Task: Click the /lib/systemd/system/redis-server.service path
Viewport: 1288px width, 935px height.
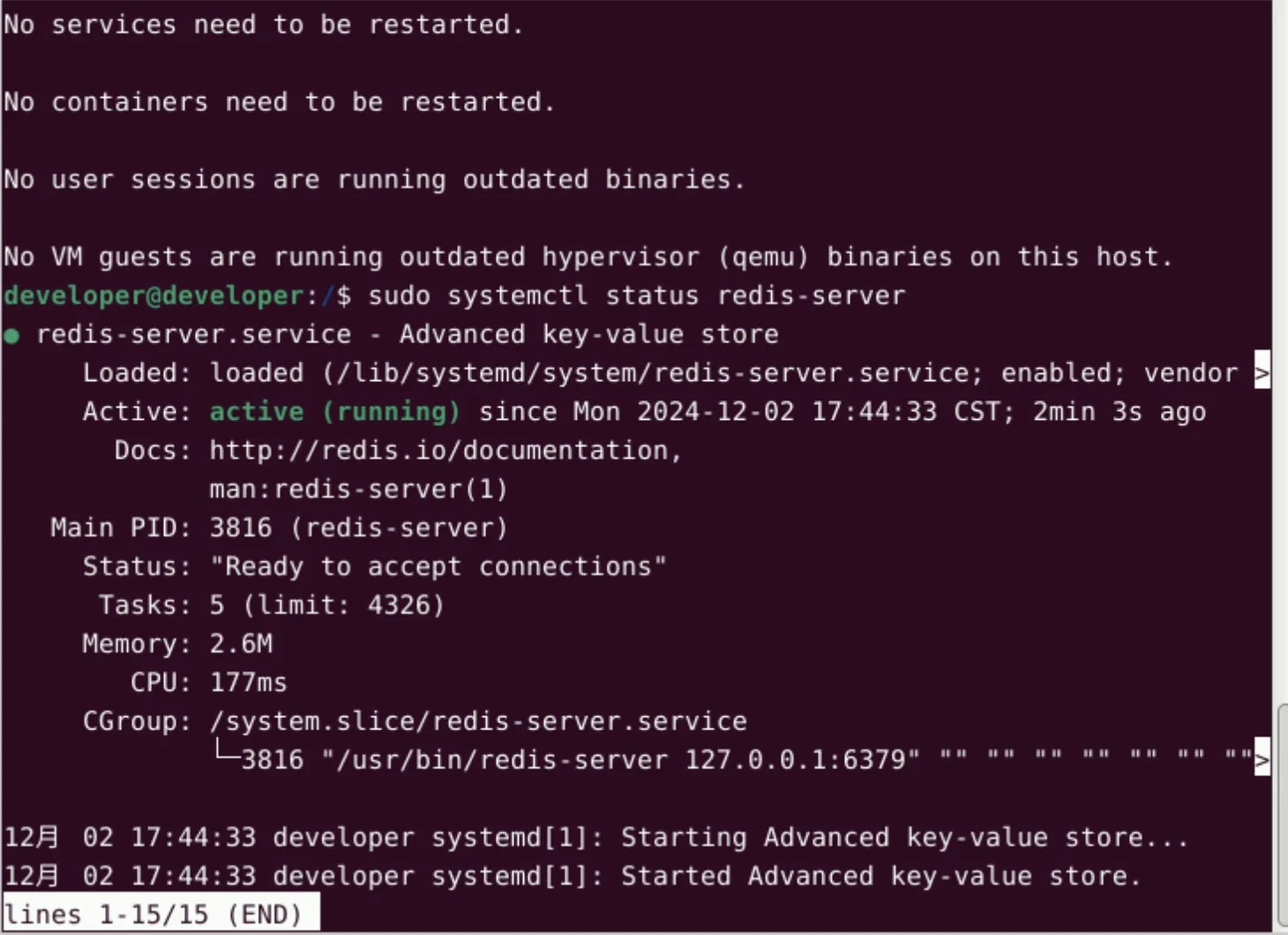Action: 651,373
